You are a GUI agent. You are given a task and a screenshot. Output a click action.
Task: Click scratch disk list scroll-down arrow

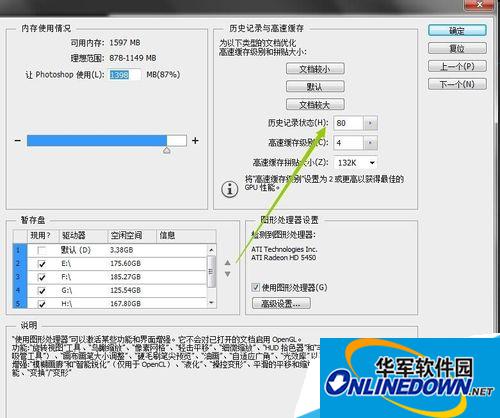click(211, 303)
